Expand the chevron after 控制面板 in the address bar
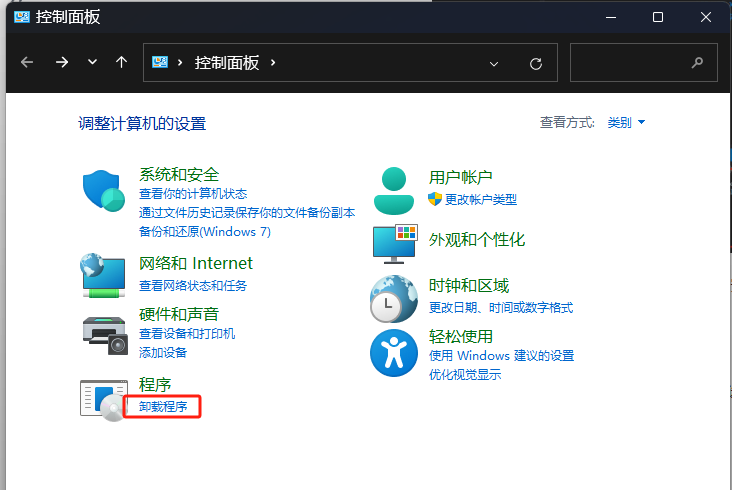732x490 pixels. pos(273,62)
